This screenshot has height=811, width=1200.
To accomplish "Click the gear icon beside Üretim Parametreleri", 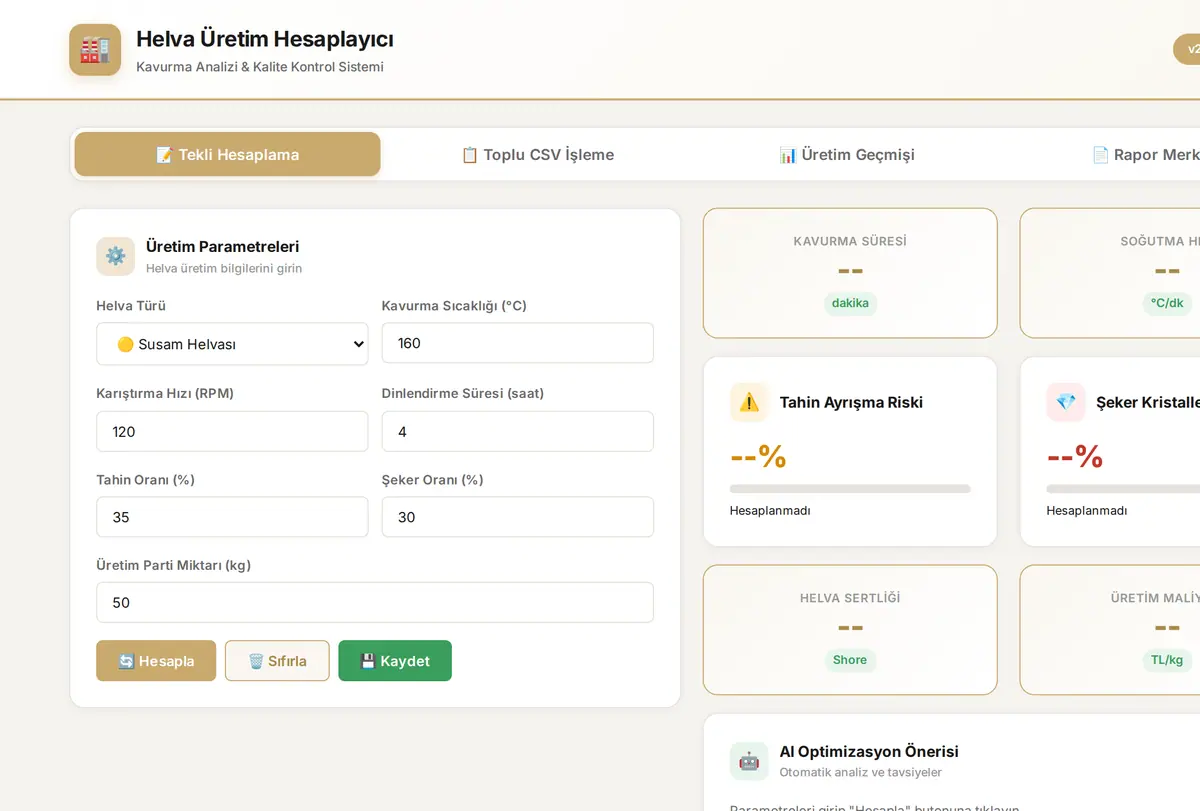I will (x=115, y=256).
